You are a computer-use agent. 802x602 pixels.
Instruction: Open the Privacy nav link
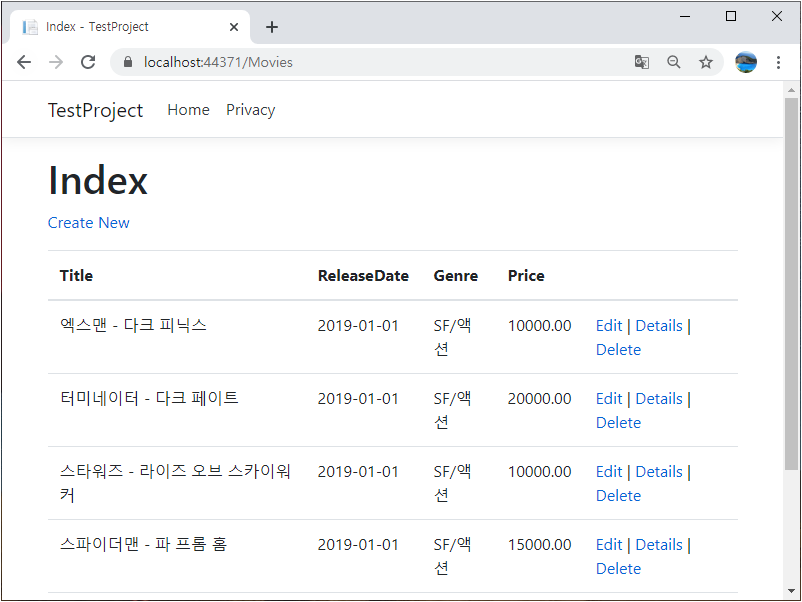[251, 110]
